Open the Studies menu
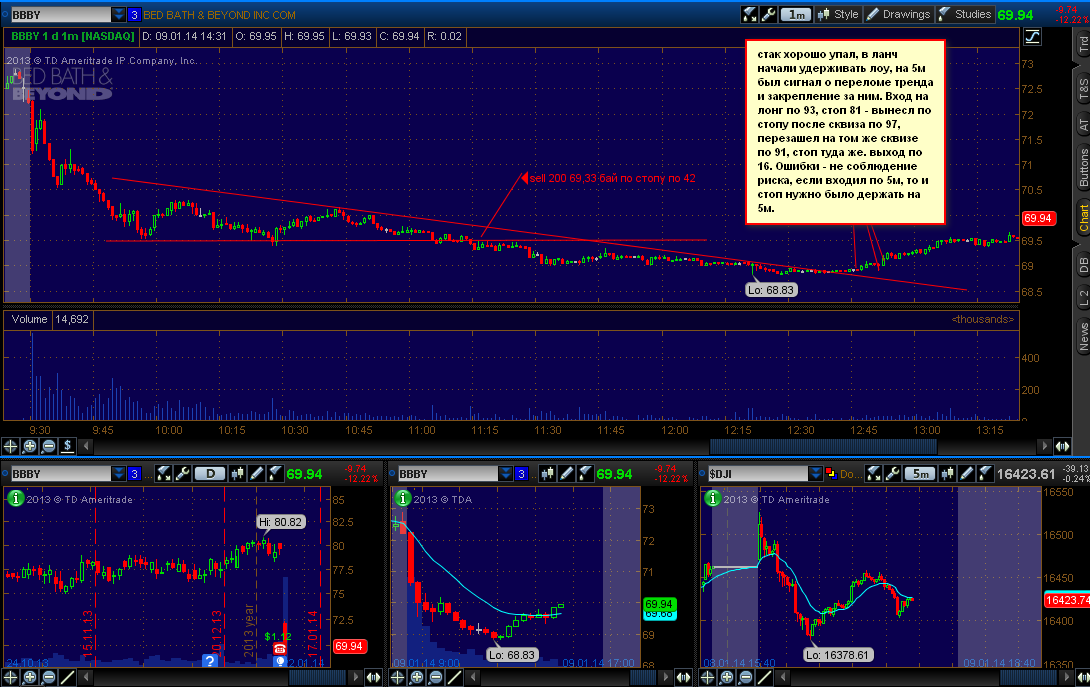The width and height of the screenshot is (1090, 687). pyautogui.click(x=964, y=14)
